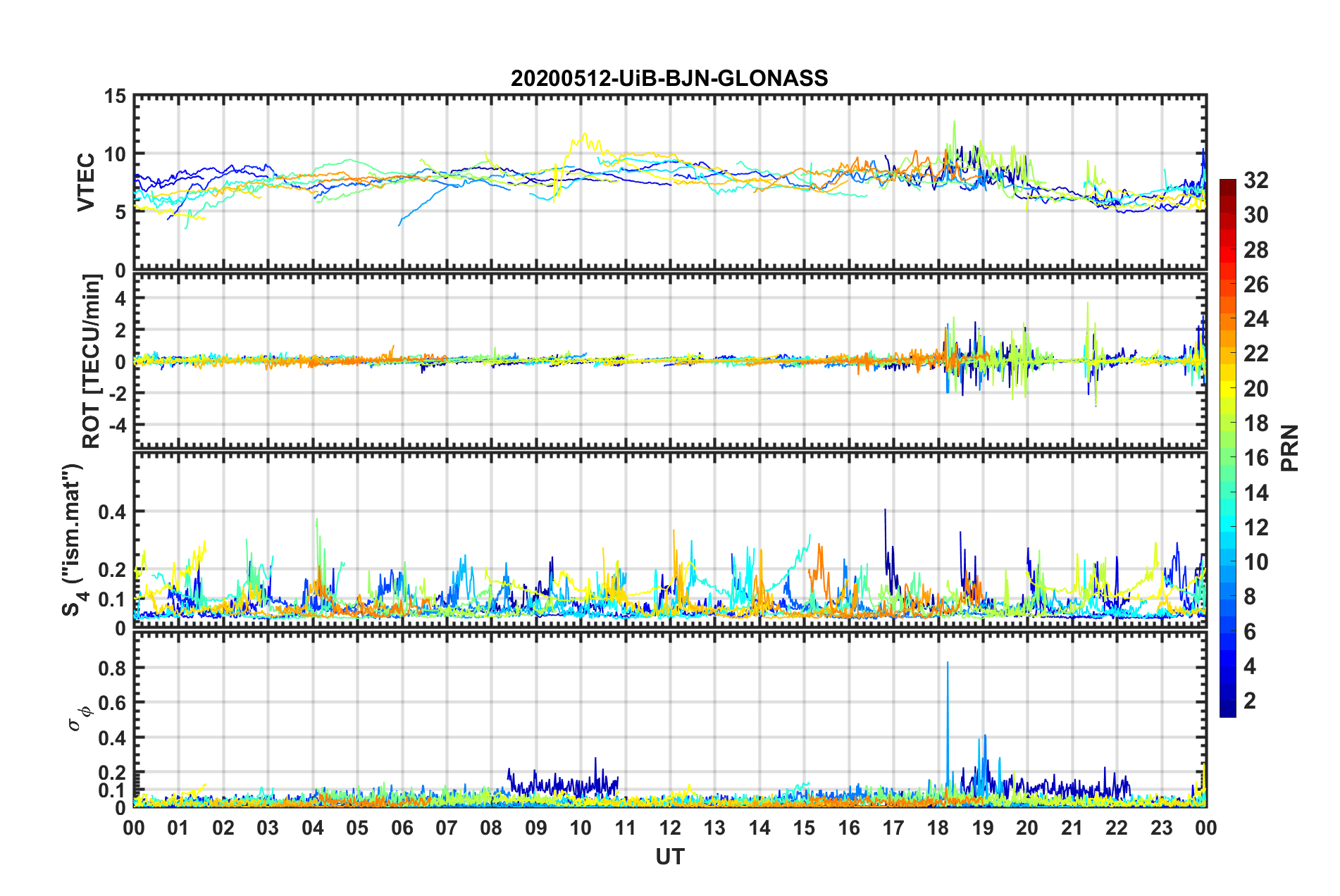Click colorbar tick value 14

(x=1255, y=493)
